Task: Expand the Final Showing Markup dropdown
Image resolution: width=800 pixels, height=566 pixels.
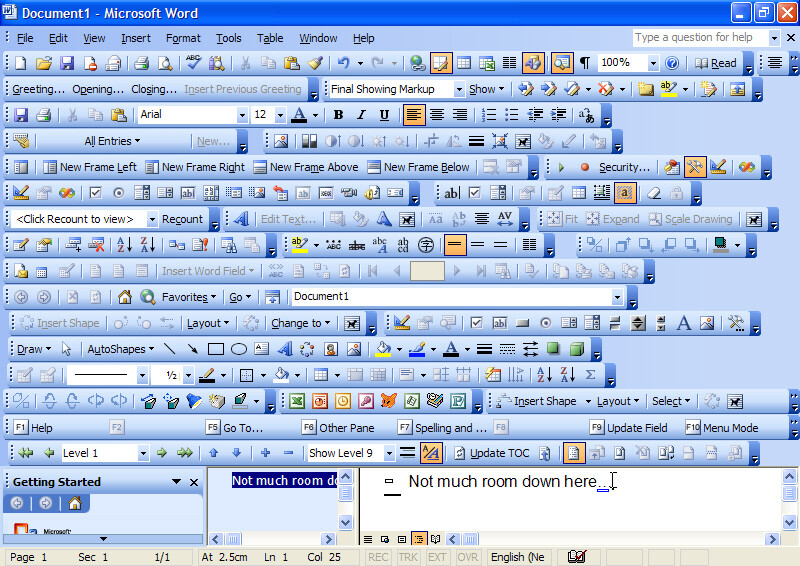Action: [x=458, y=89]
